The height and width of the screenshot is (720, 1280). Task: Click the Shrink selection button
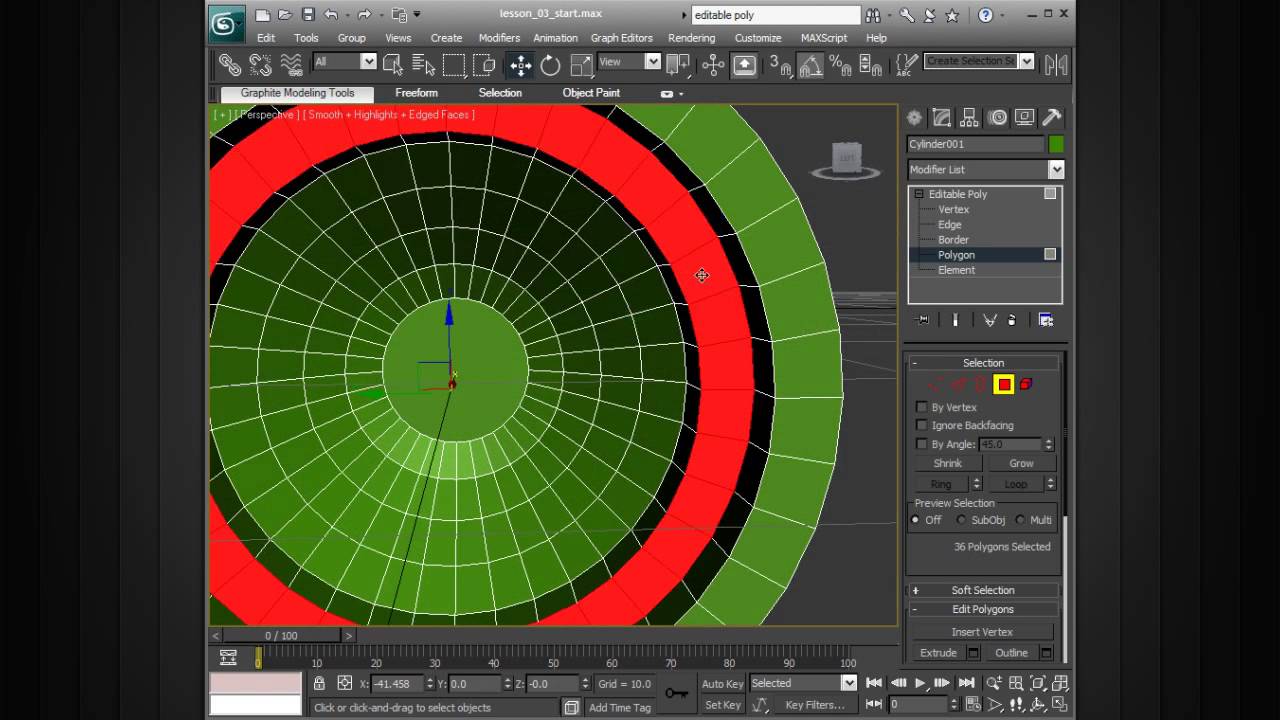pyautogui.click(x=947, y=463)
